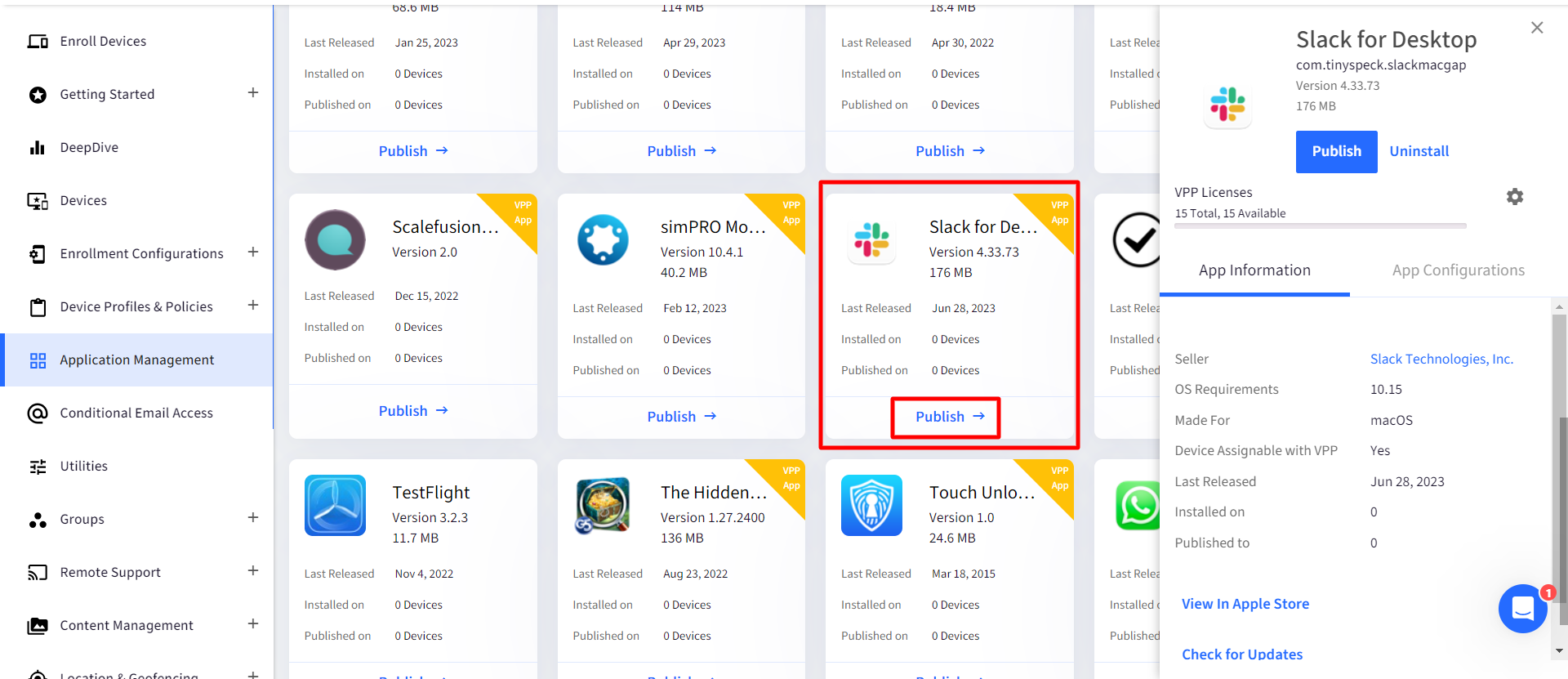This screenshot has height=679, width=1568.
Task: Open Enroll Devices section
Action: tap(103, 42)
